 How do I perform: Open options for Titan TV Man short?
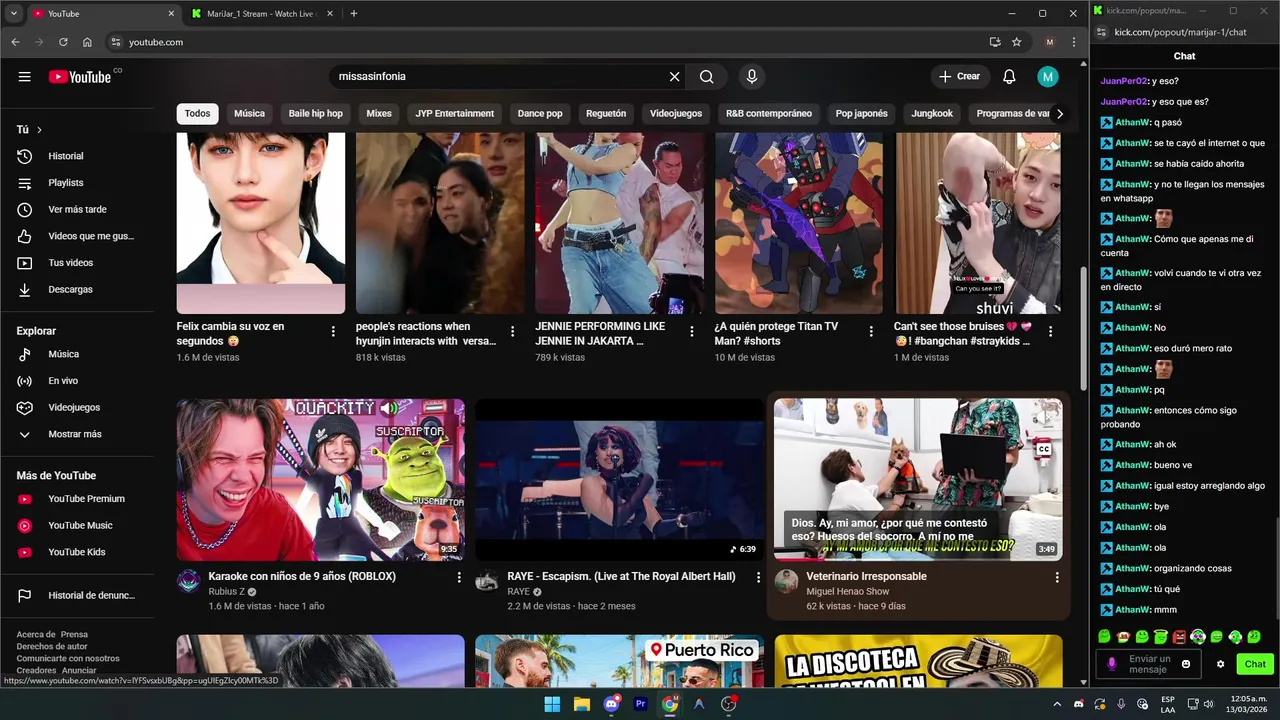[871, 331]
